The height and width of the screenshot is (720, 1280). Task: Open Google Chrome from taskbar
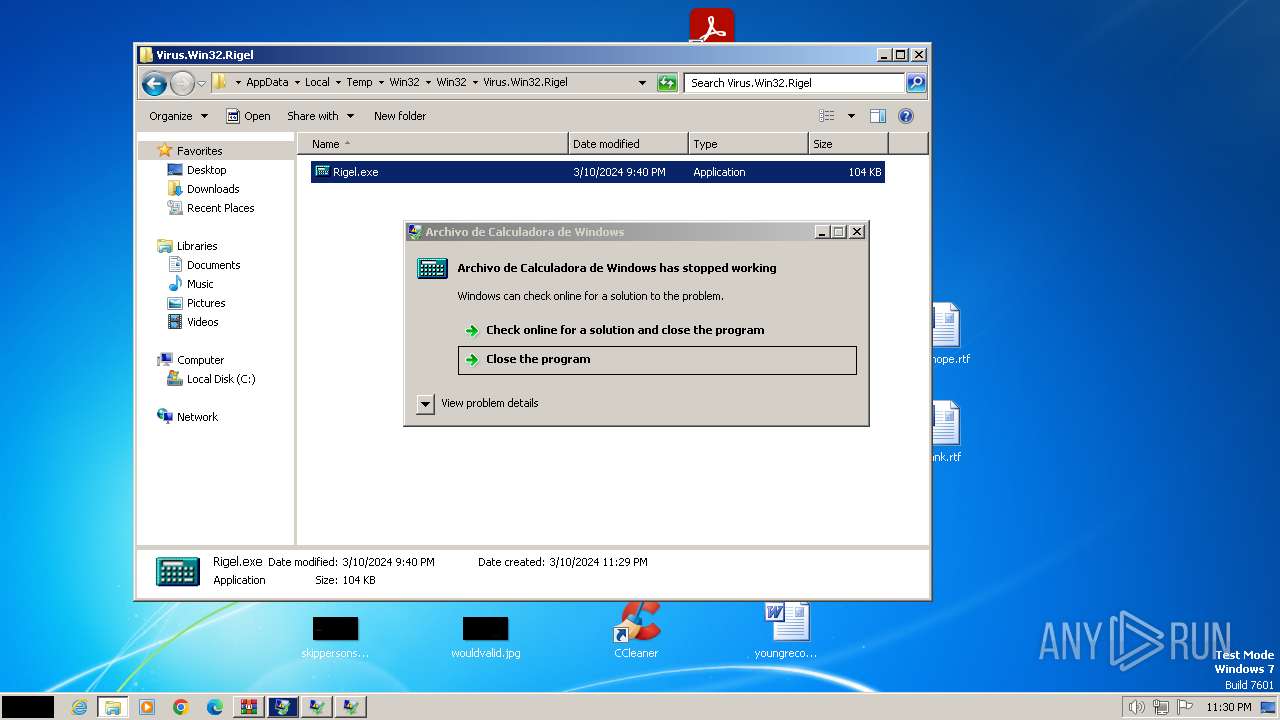click(181, 707)
